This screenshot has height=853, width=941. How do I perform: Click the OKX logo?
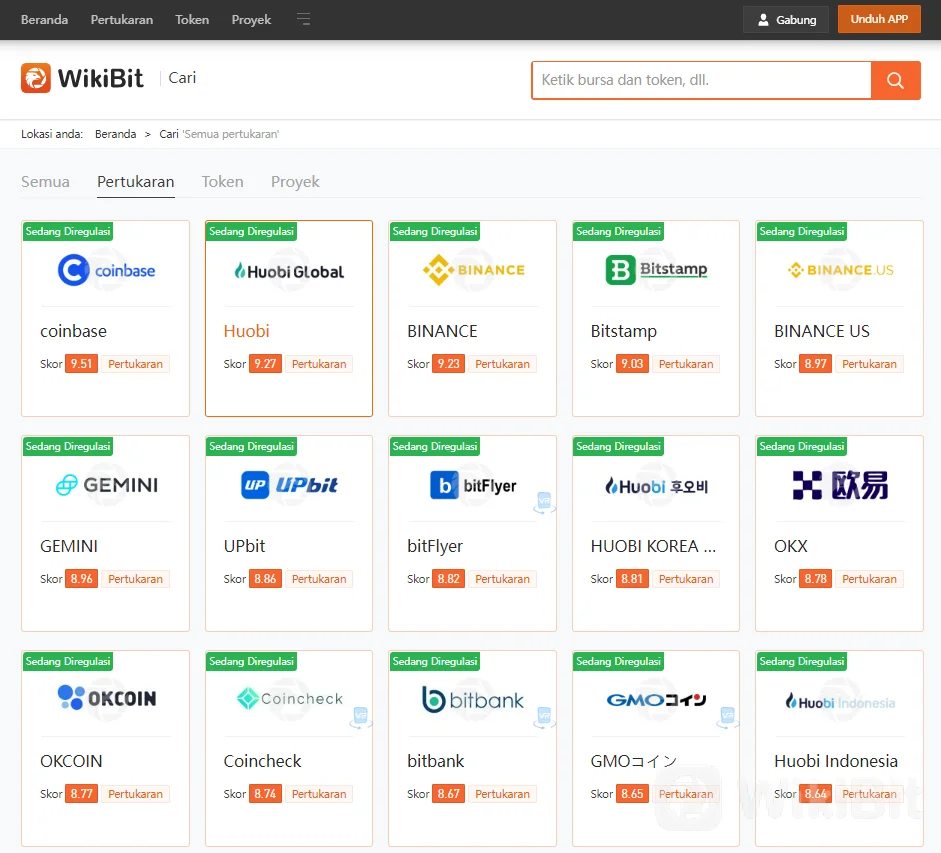tap(840, 485)
